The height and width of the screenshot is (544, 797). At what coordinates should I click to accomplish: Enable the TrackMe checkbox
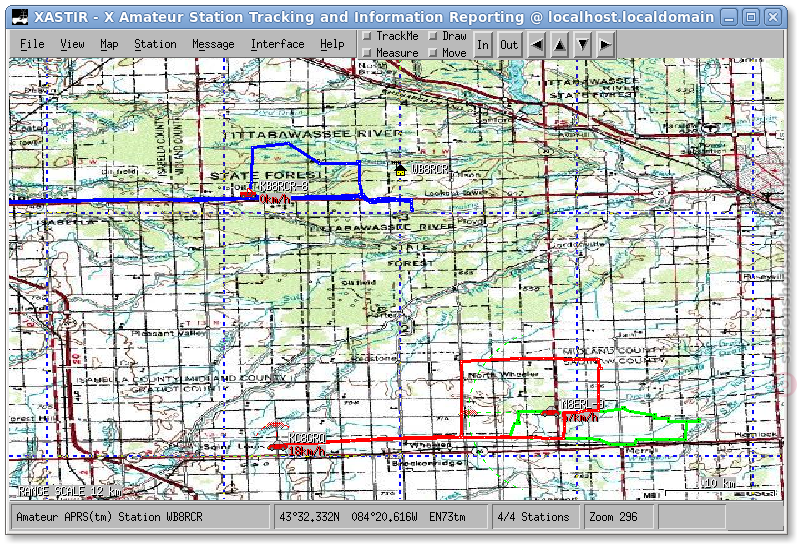click(366, 36)
